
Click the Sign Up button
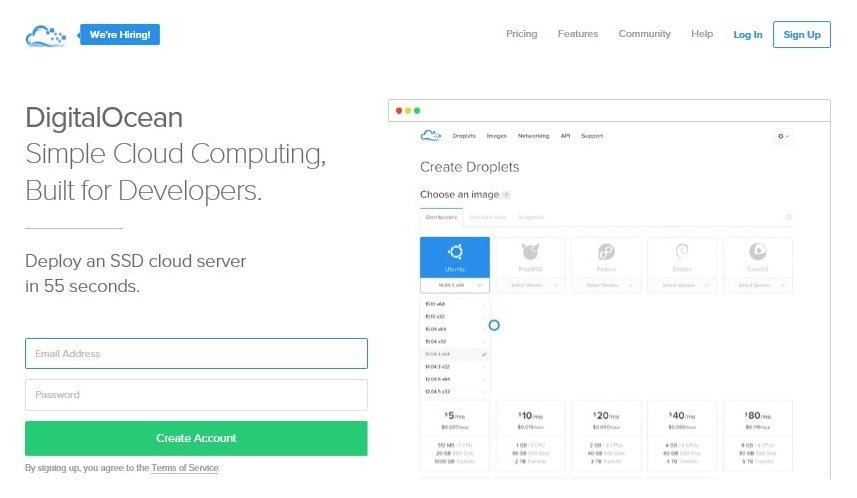(x=802, y=34)
